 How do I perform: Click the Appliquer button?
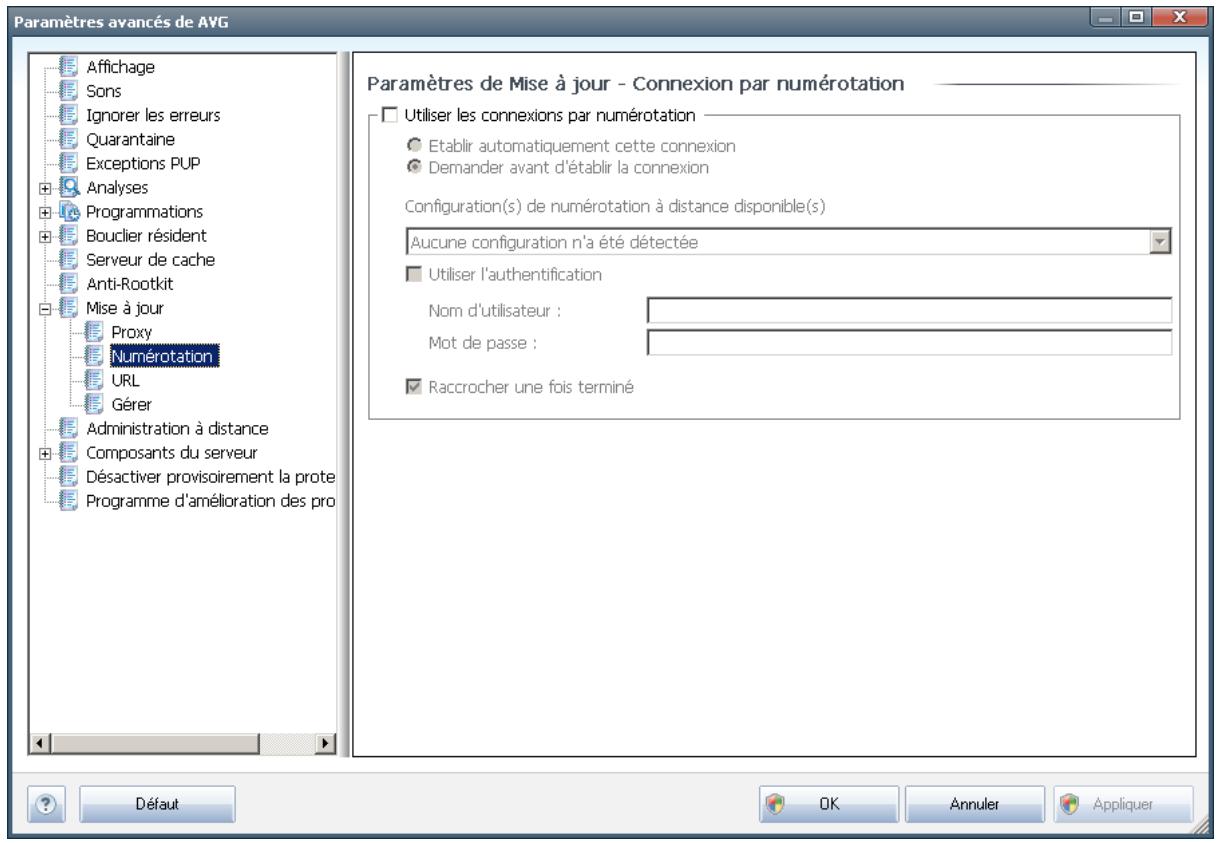point(1124,803)
